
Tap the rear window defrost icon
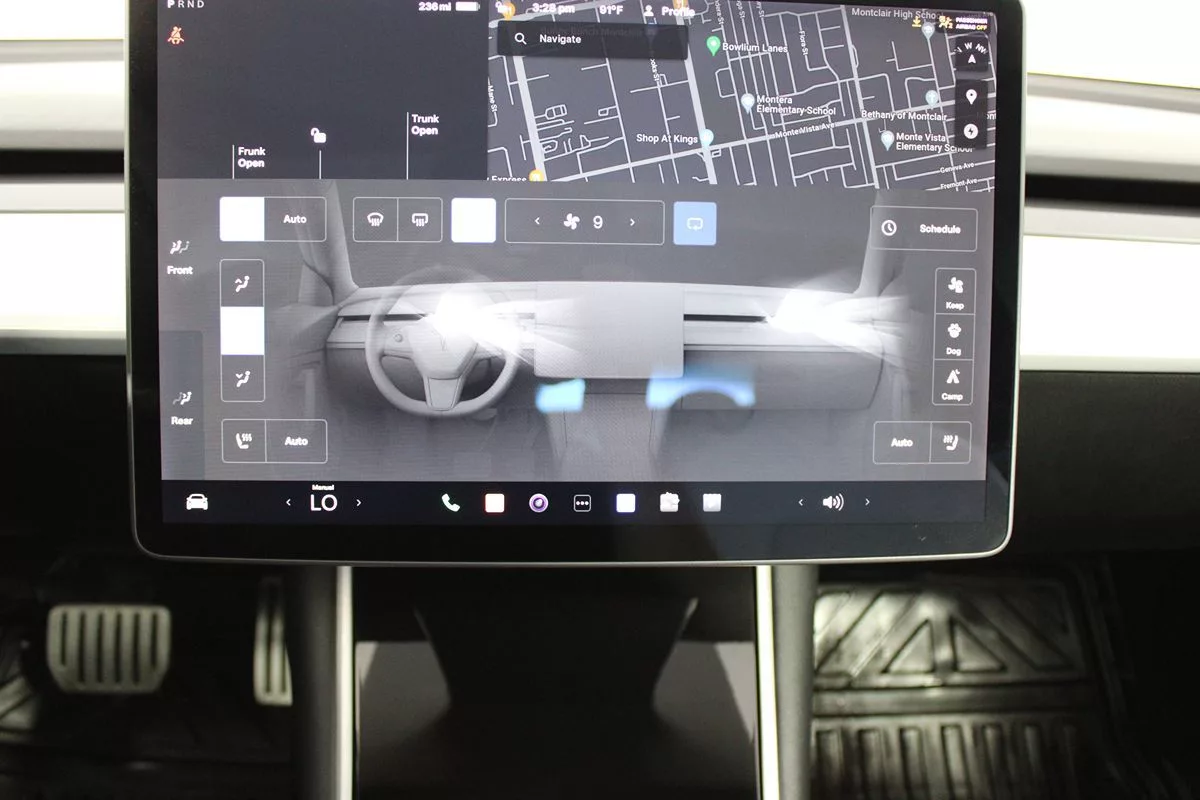point(419,220)
